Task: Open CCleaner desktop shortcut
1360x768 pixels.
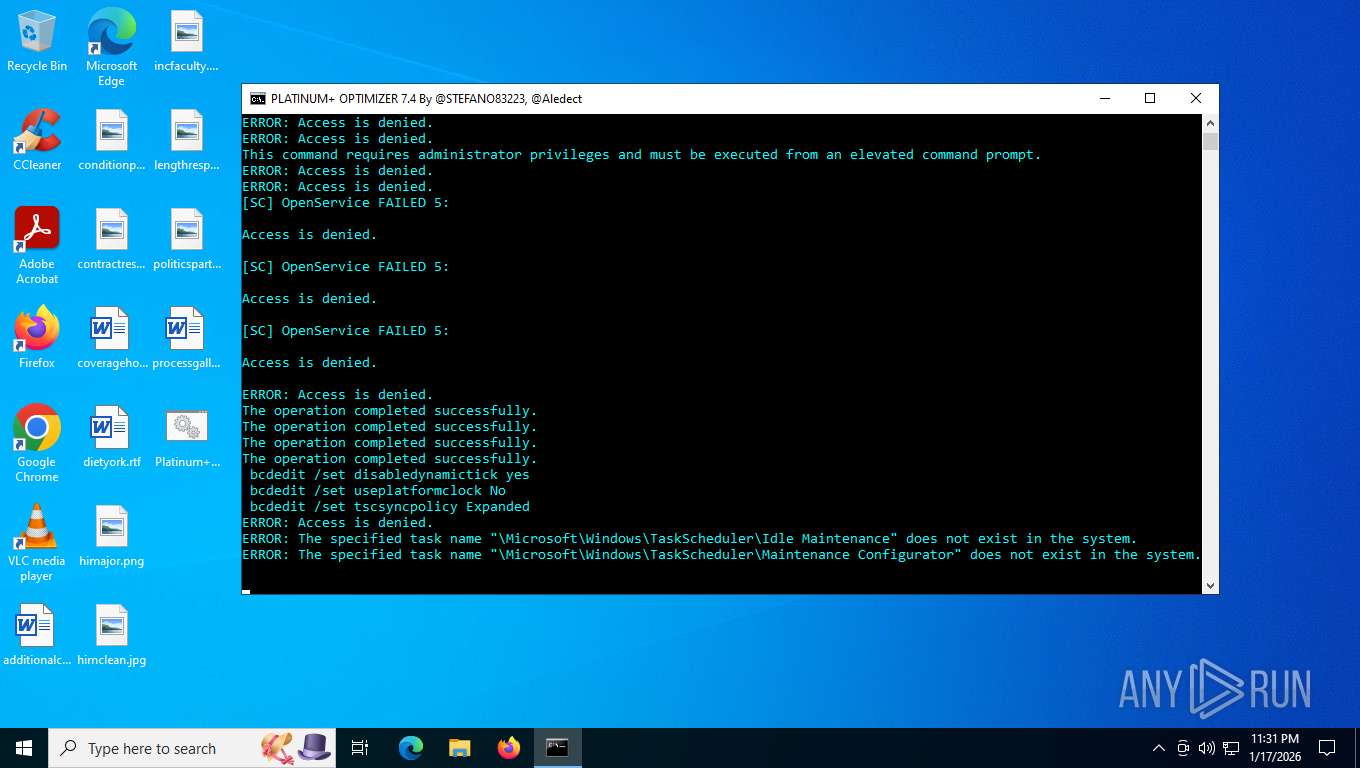Action: pos(37,140)
